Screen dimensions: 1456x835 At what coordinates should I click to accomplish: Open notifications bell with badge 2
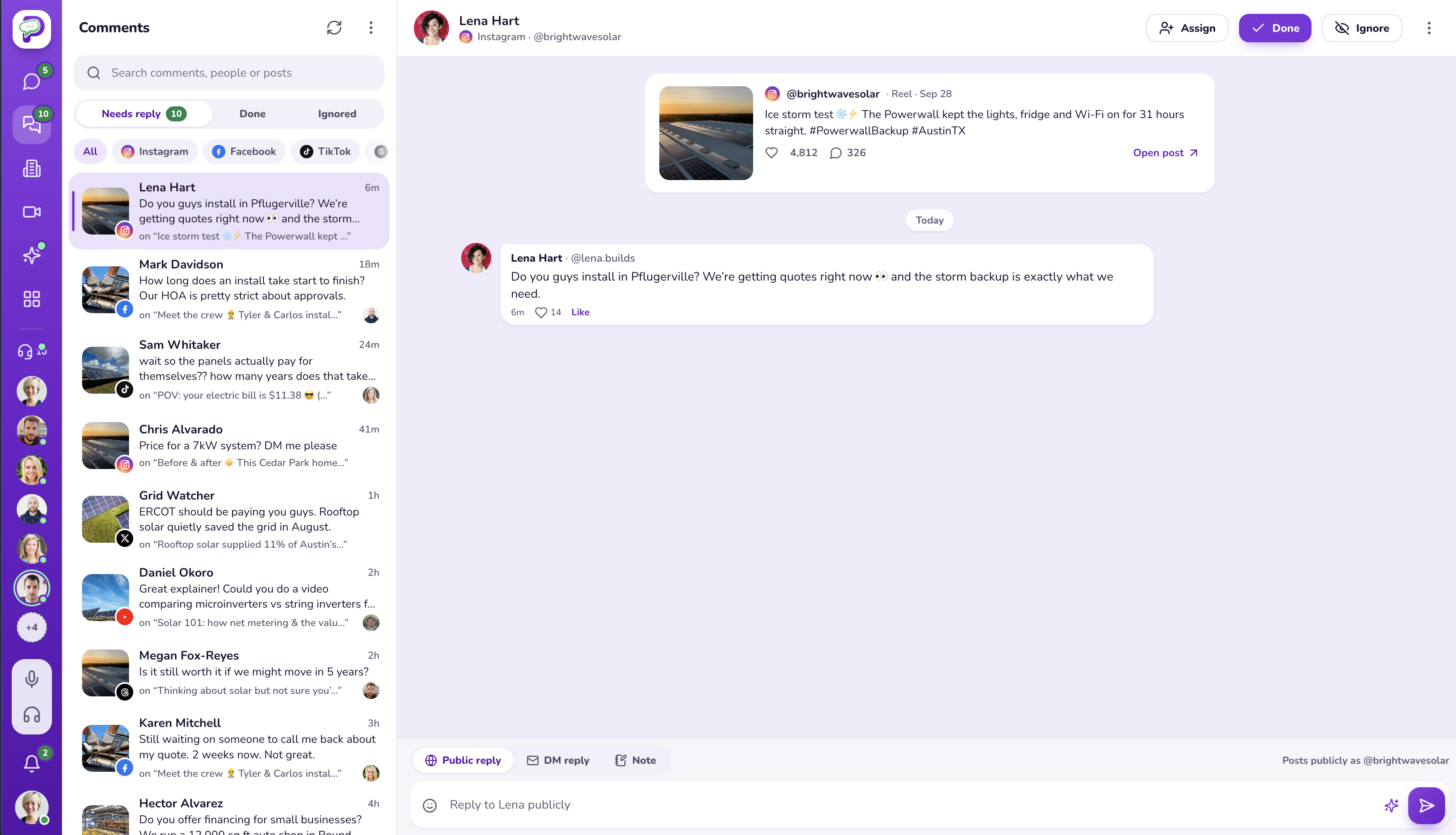pos(31,763)
